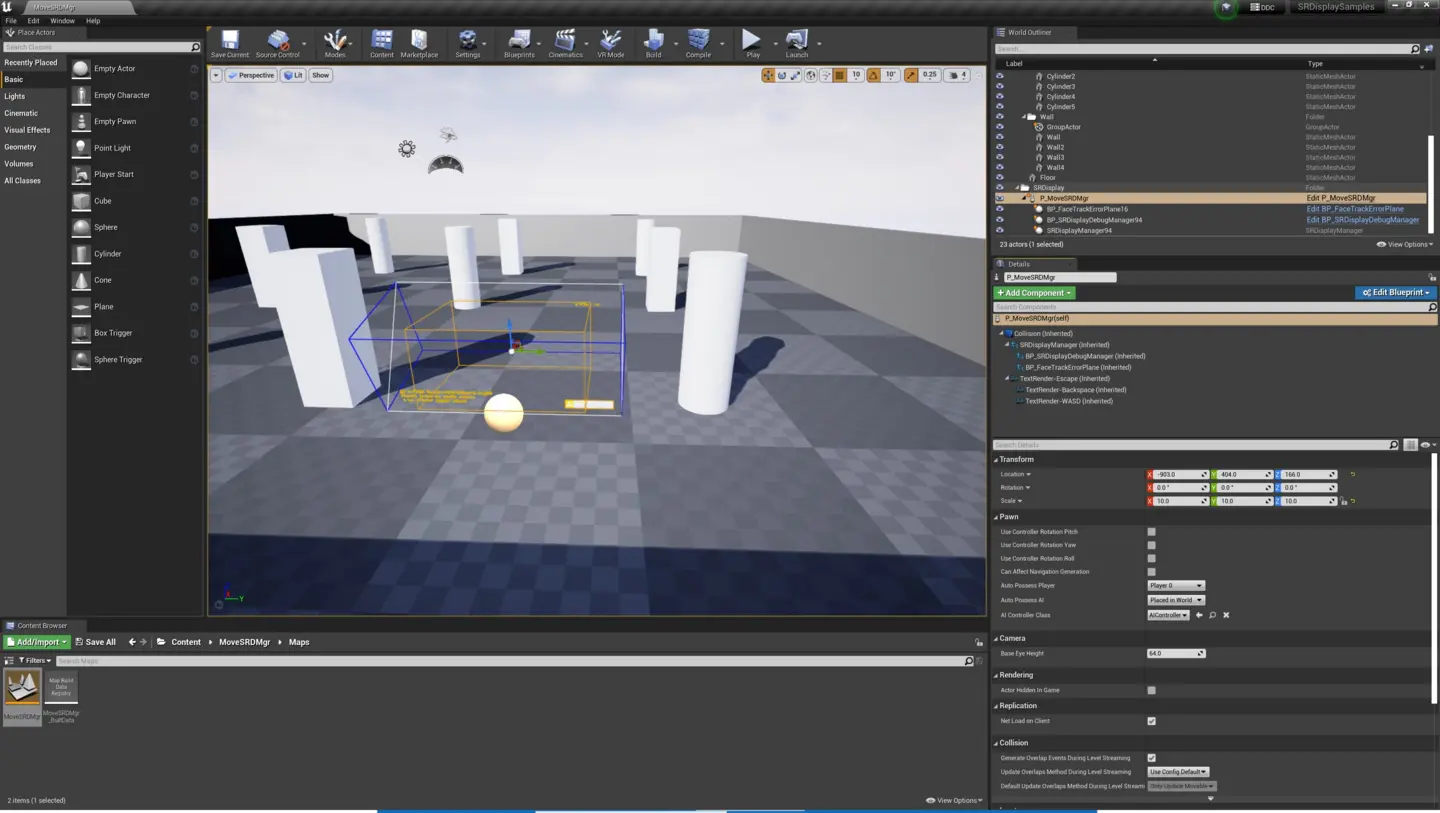Click the Launch toolbar icon
The width and height of the screenshot is (1440, 813).
[796, 42]
